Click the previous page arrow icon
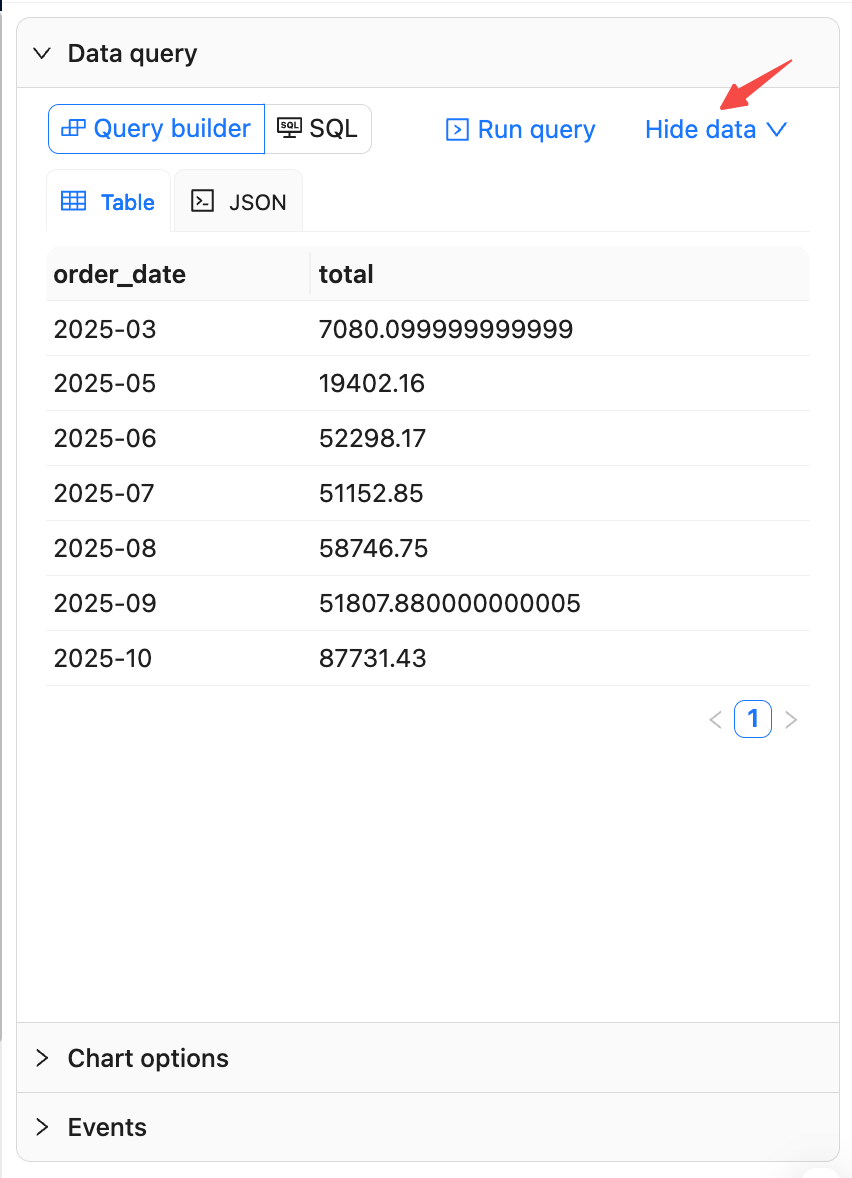852x1178 pixels. (715, 719)
